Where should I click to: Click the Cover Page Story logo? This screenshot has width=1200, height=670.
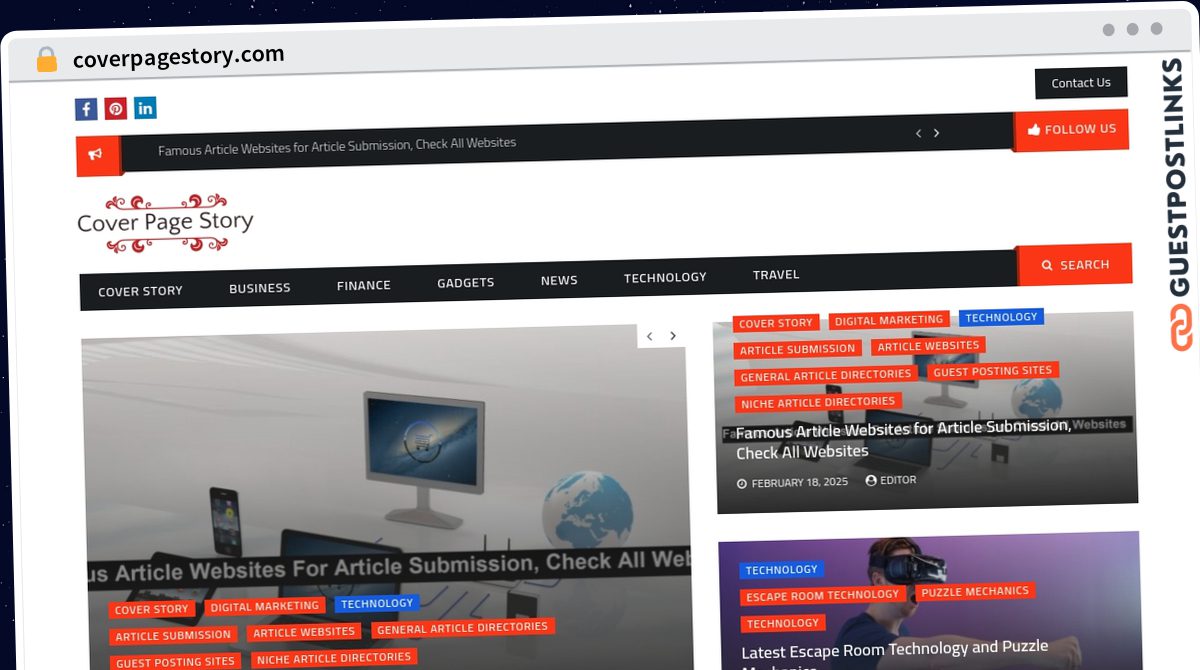(x=166, y=221)
